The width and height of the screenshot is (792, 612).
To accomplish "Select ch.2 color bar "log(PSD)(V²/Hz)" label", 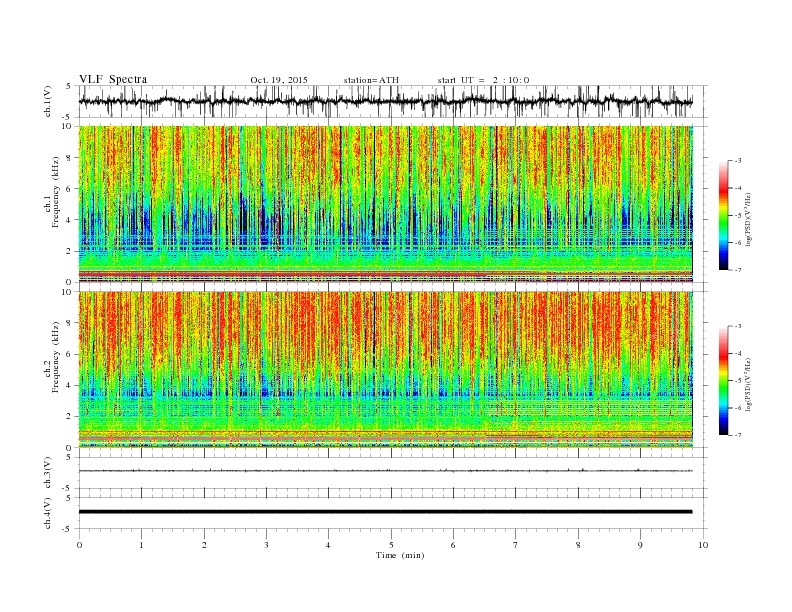I will tap(750, 384).
